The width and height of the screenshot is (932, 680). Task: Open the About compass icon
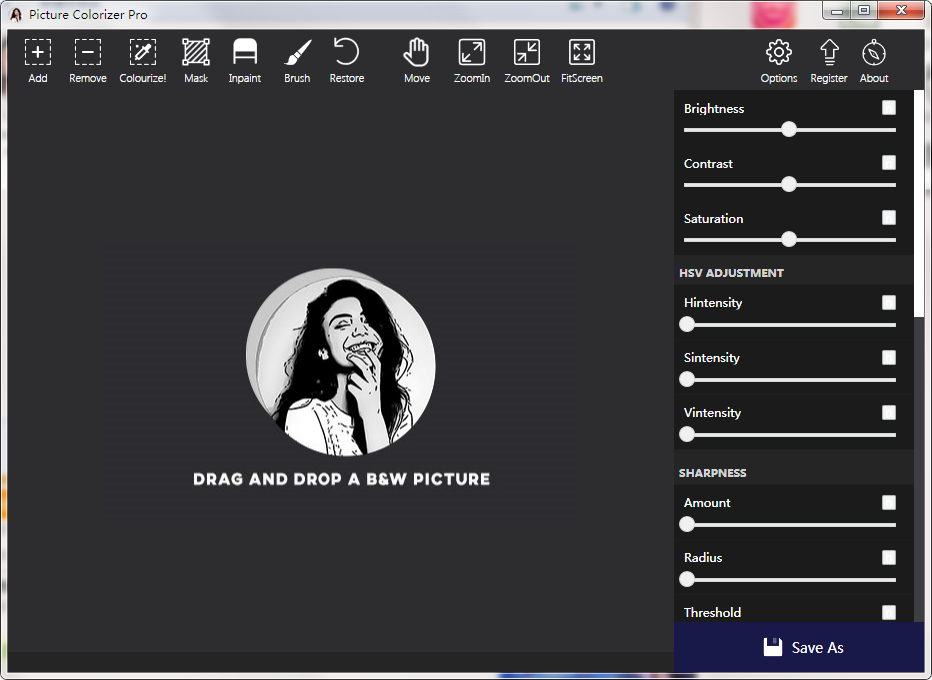click(x=874, y=53)
